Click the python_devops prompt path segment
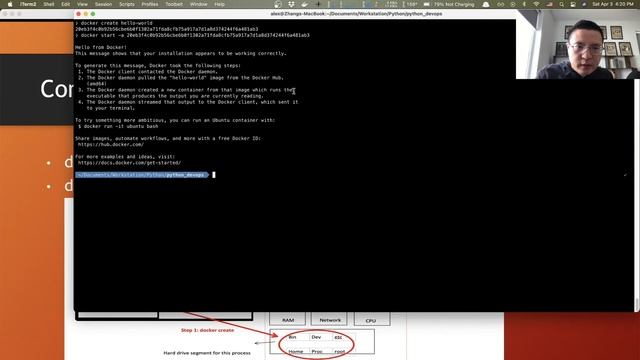640x360 pixels. click(x=185, y=175)
